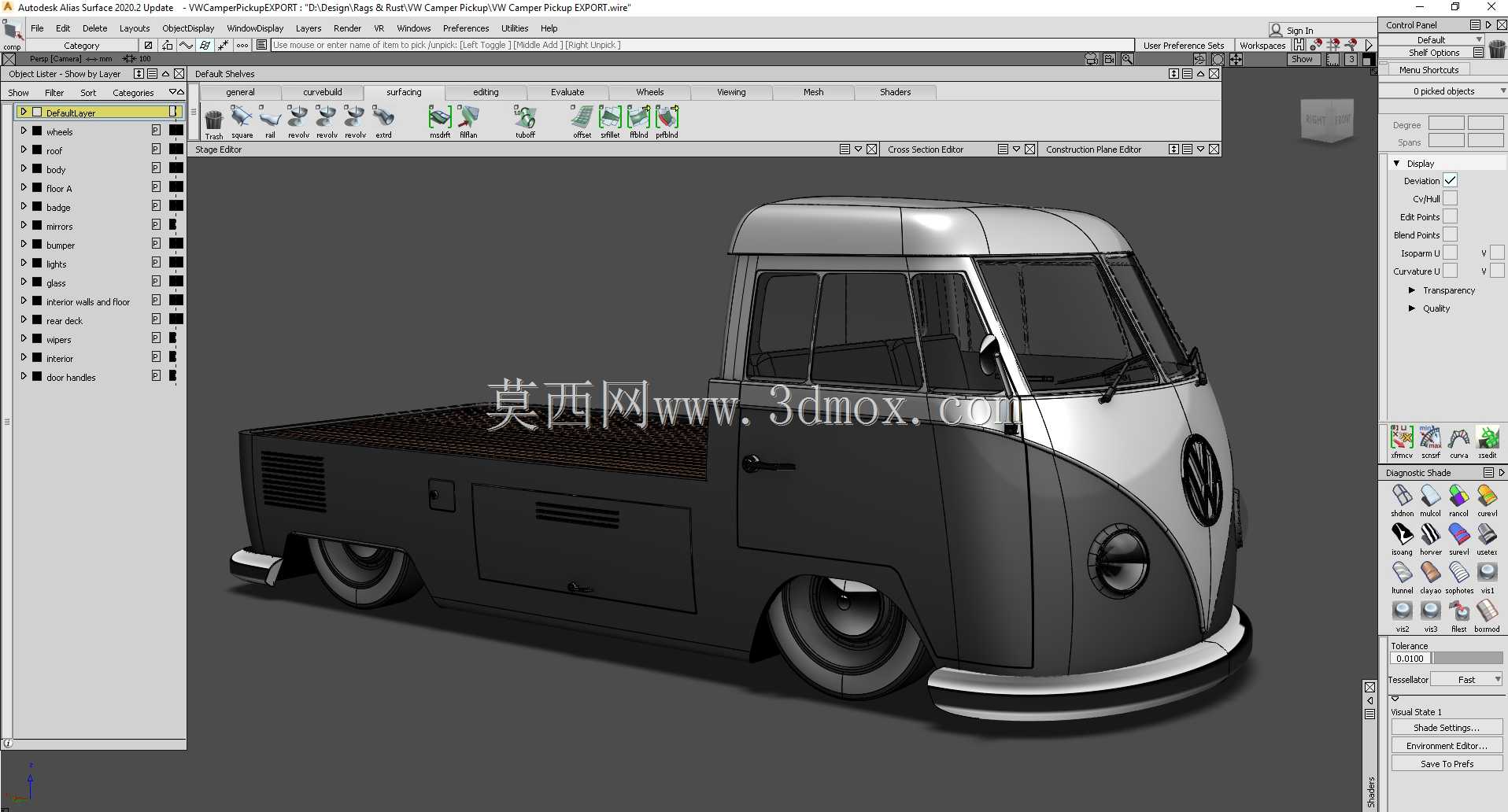The width and height of the screenshot is (1508, 812).
Task: Open the Render menu
Action: tap(347, 28)
